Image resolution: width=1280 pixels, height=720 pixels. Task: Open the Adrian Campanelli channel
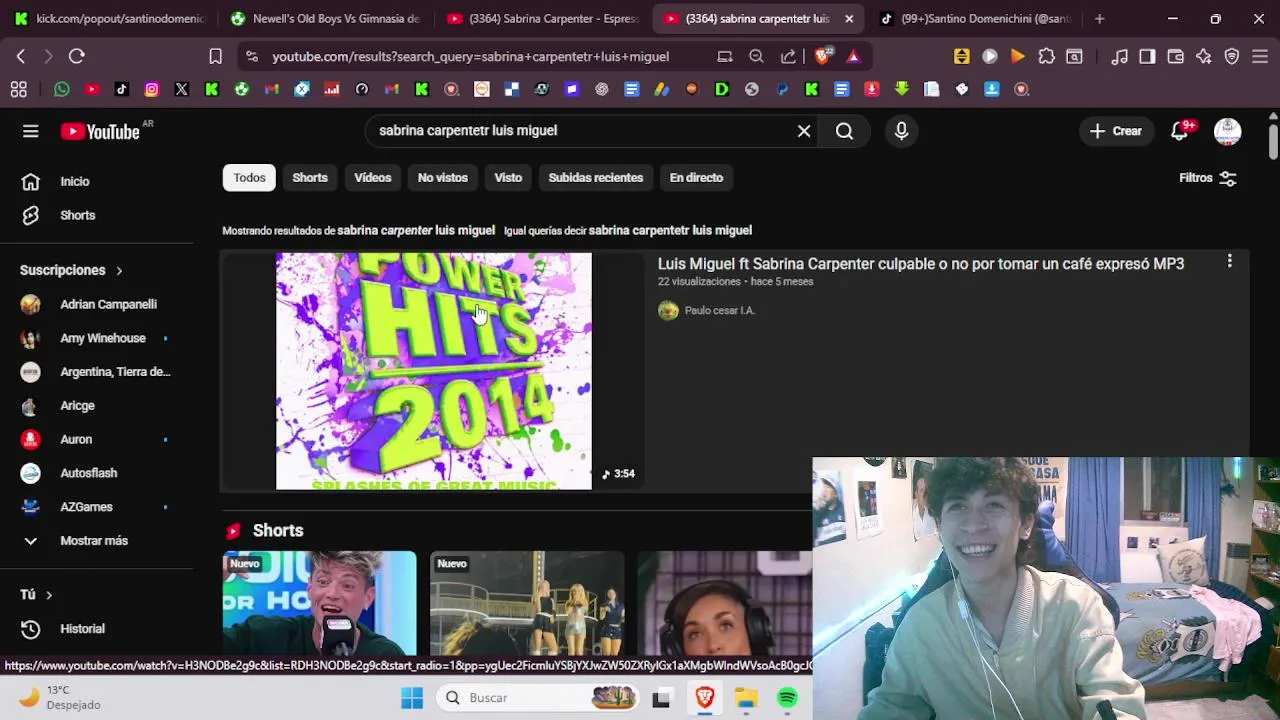(x=96, y=304)
